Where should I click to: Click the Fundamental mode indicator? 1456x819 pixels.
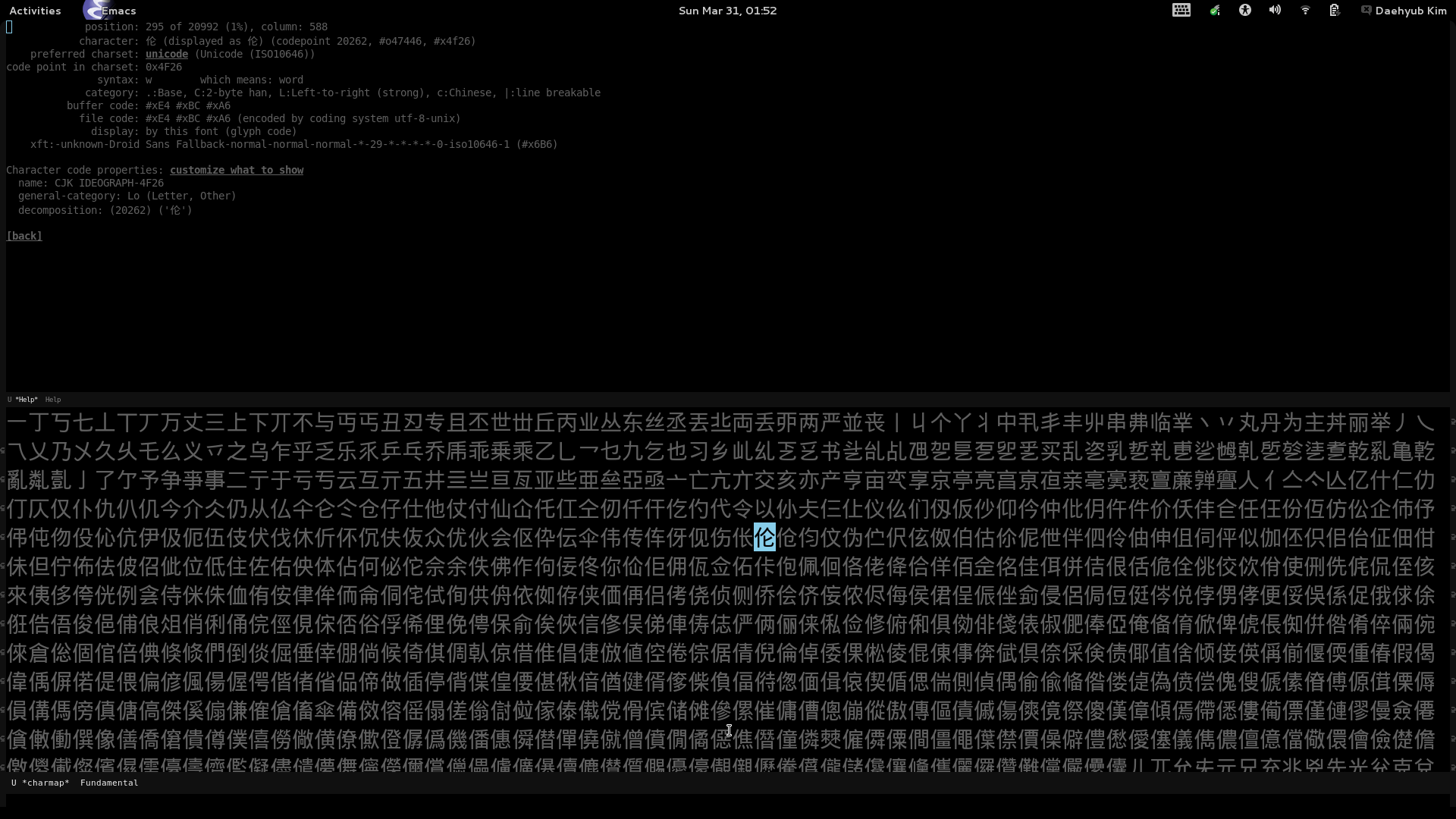109,783
